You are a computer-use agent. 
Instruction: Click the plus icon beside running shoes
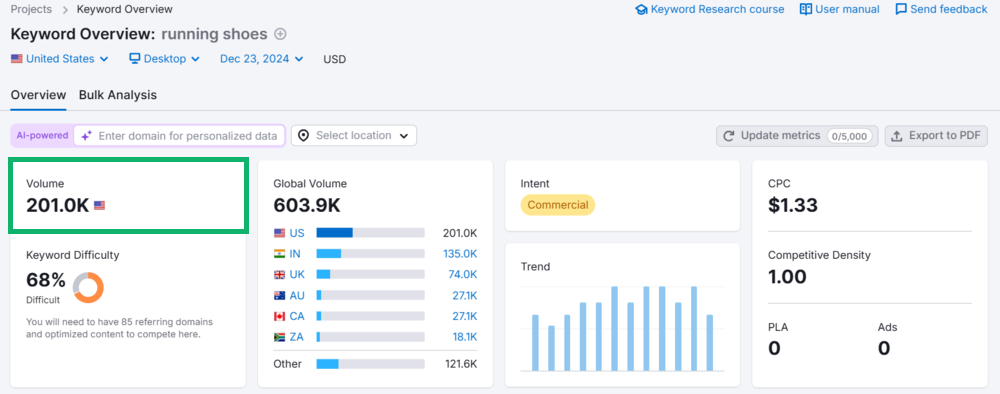coord(280,34)
